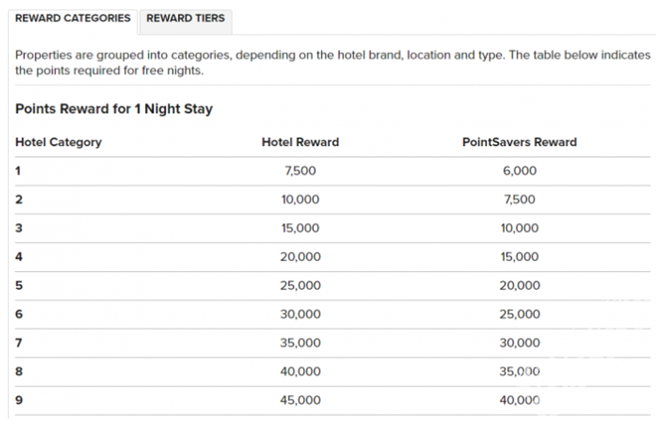This screenshot has height=430, width=666.
Task: Click the properties description paragraph text
Action: 333,62
